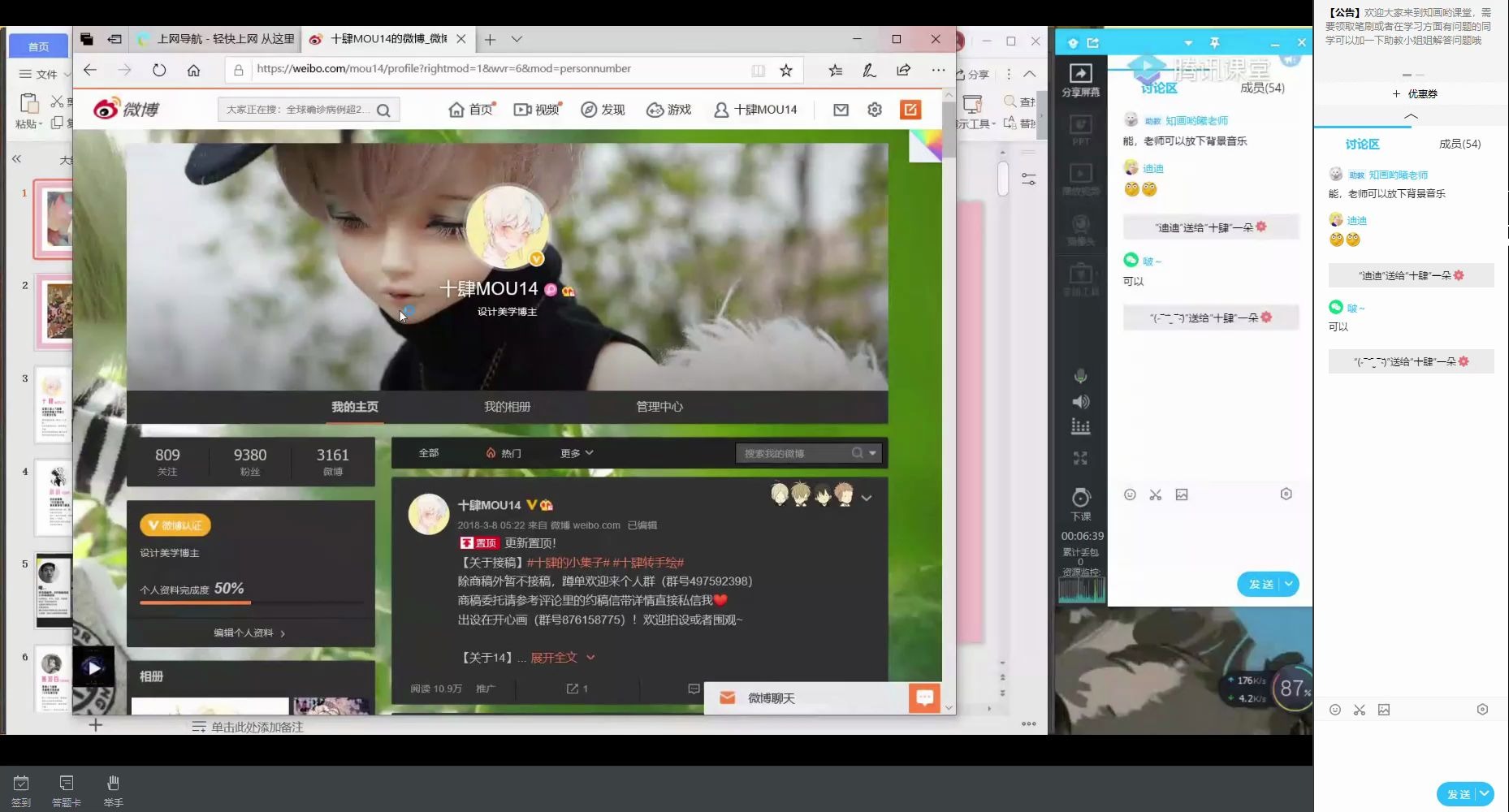The image size is (1509, 812).
Task: Click 发送 in middle chat panel
Action: tap(1260, 584)
